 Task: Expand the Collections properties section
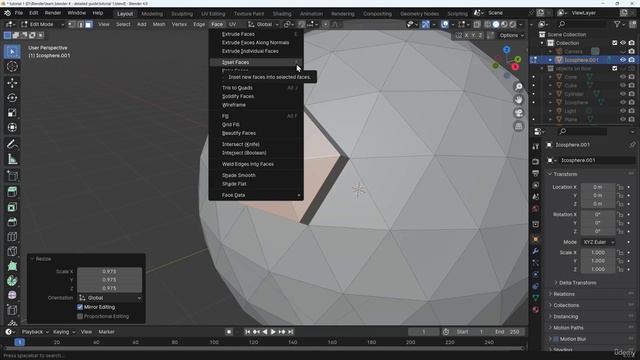pos(566,305)
